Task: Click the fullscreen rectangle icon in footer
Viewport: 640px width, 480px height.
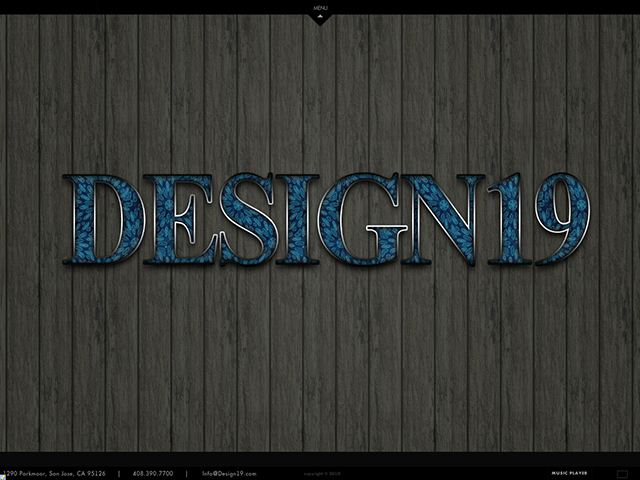Action: tap(623, 473)
